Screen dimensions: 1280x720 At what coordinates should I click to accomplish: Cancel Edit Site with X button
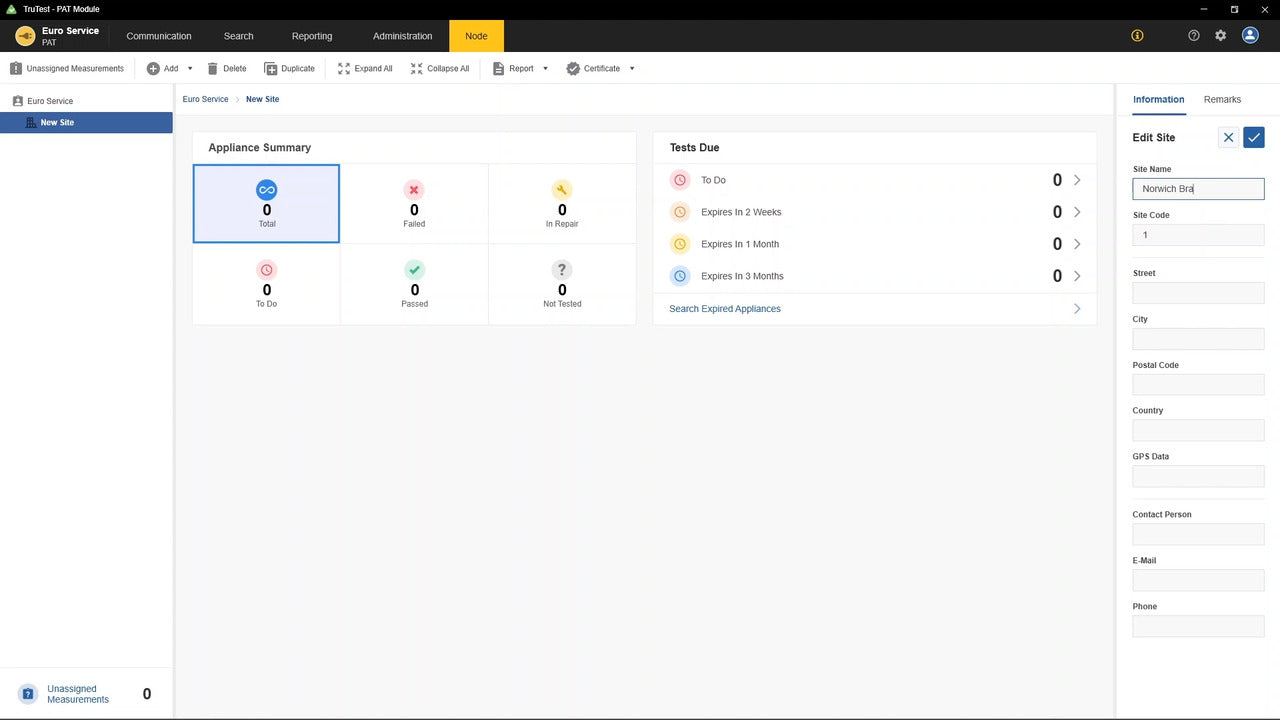click(1228, 138)
